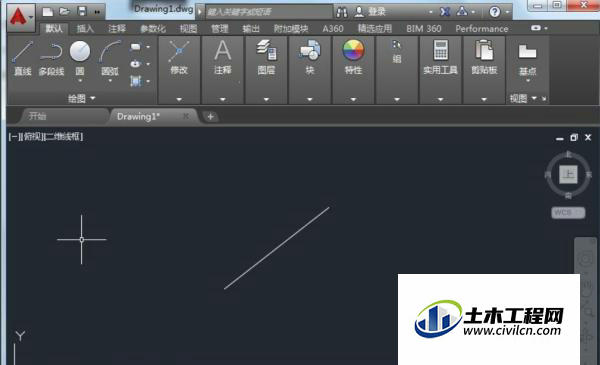Image resolution: width=600 pixels, height=365 pixels.
Task: Close the Drawing1* file tab
Action: point(186,116)
